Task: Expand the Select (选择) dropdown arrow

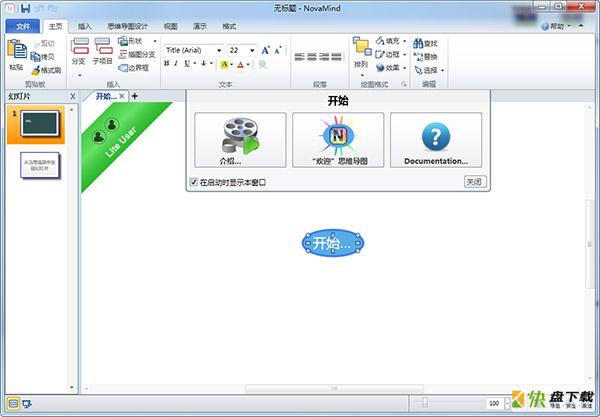Action: point(442,70)
